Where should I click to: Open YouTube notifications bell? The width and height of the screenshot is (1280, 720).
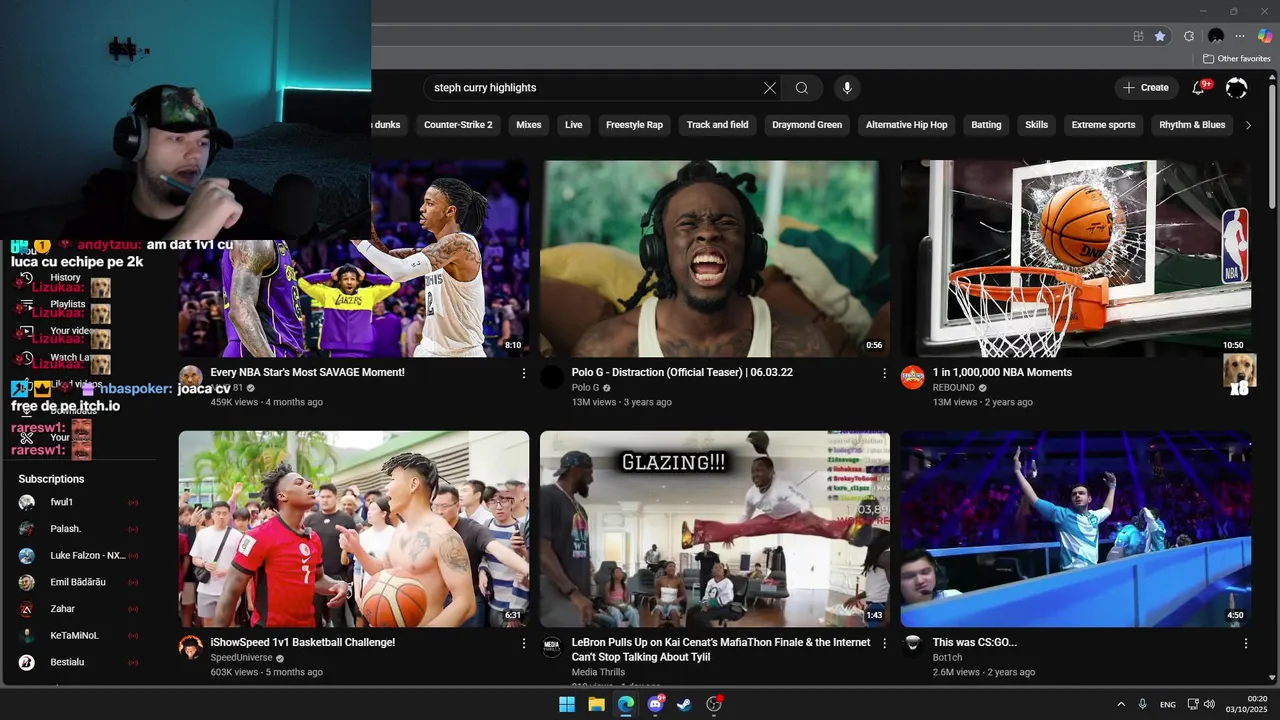coord(1199,88)
